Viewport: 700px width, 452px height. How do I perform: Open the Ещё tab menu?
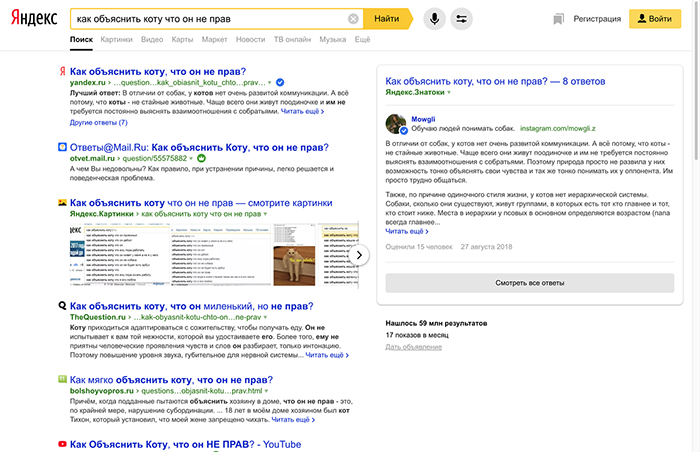click(362, 39)
